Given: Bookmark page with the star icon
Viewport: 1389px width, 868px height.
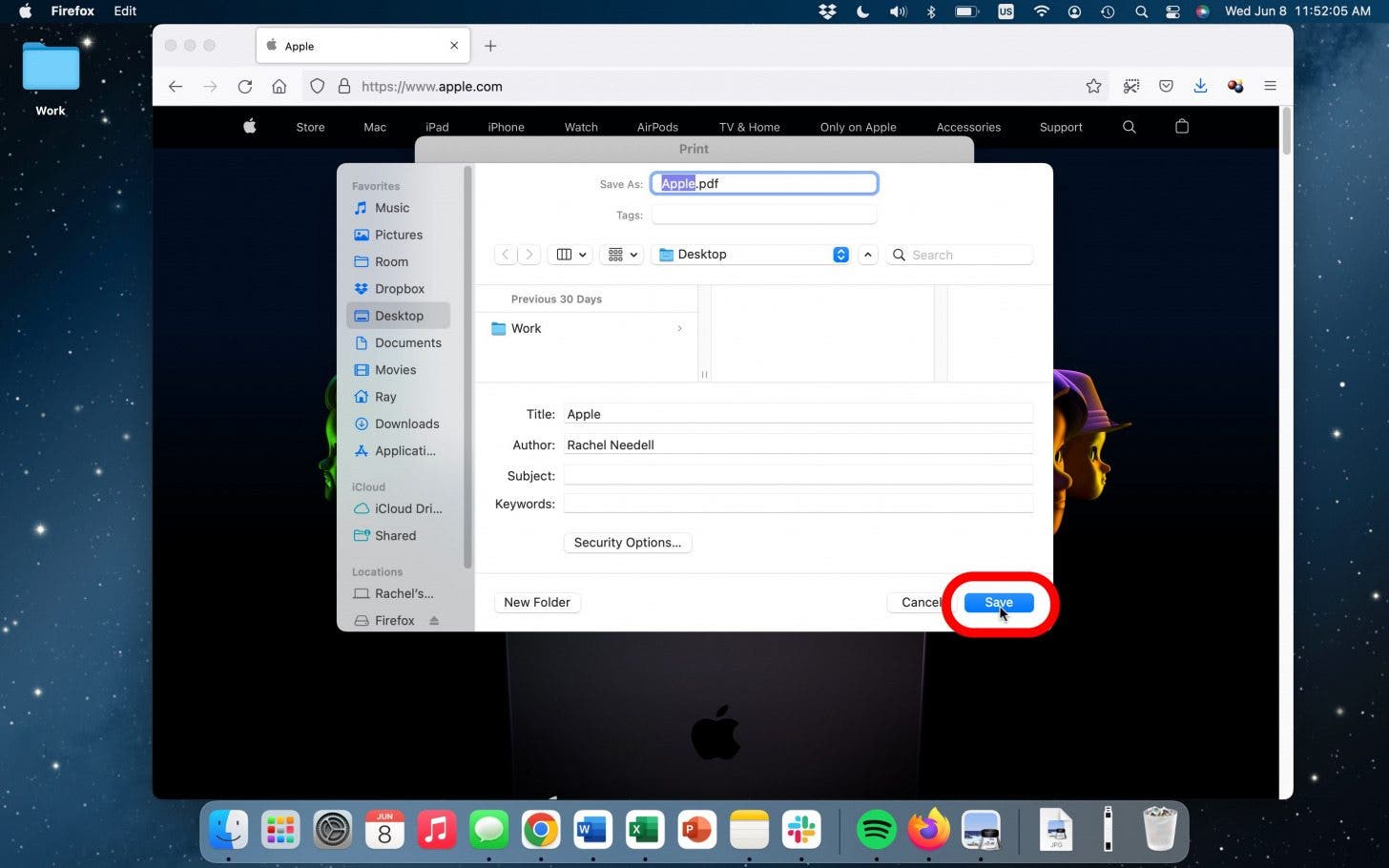Looking at the screenshot, I should pyautogui.click(x=1093, y=87).
